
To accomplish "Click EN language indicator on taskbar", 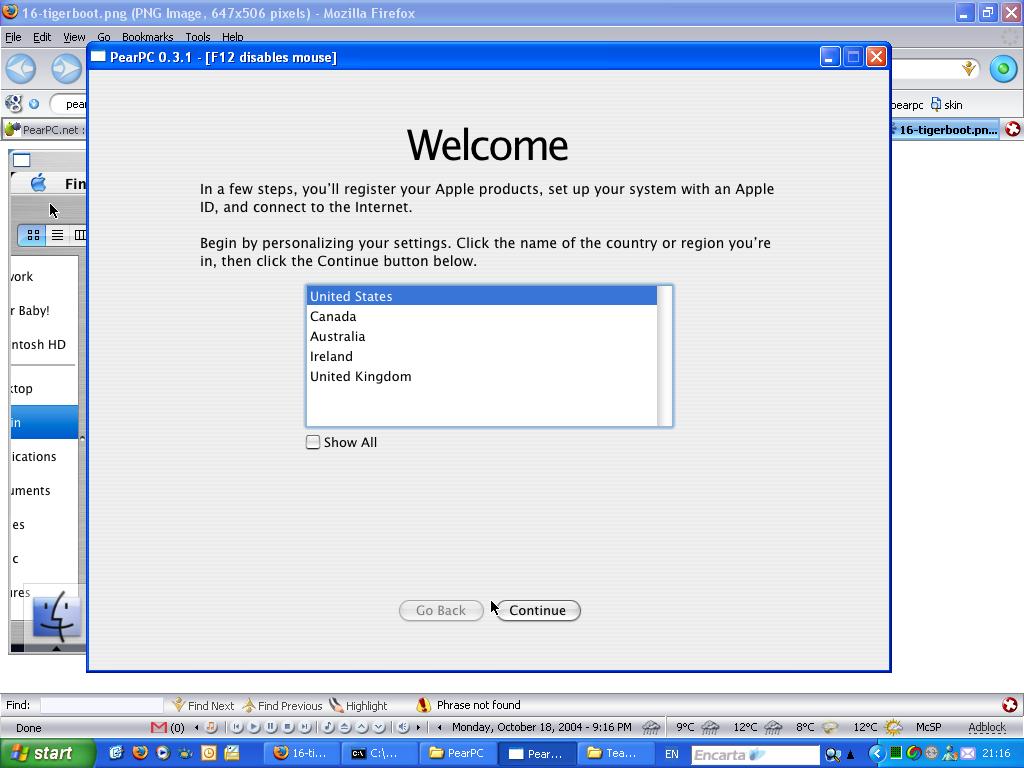I will point(671,754).
